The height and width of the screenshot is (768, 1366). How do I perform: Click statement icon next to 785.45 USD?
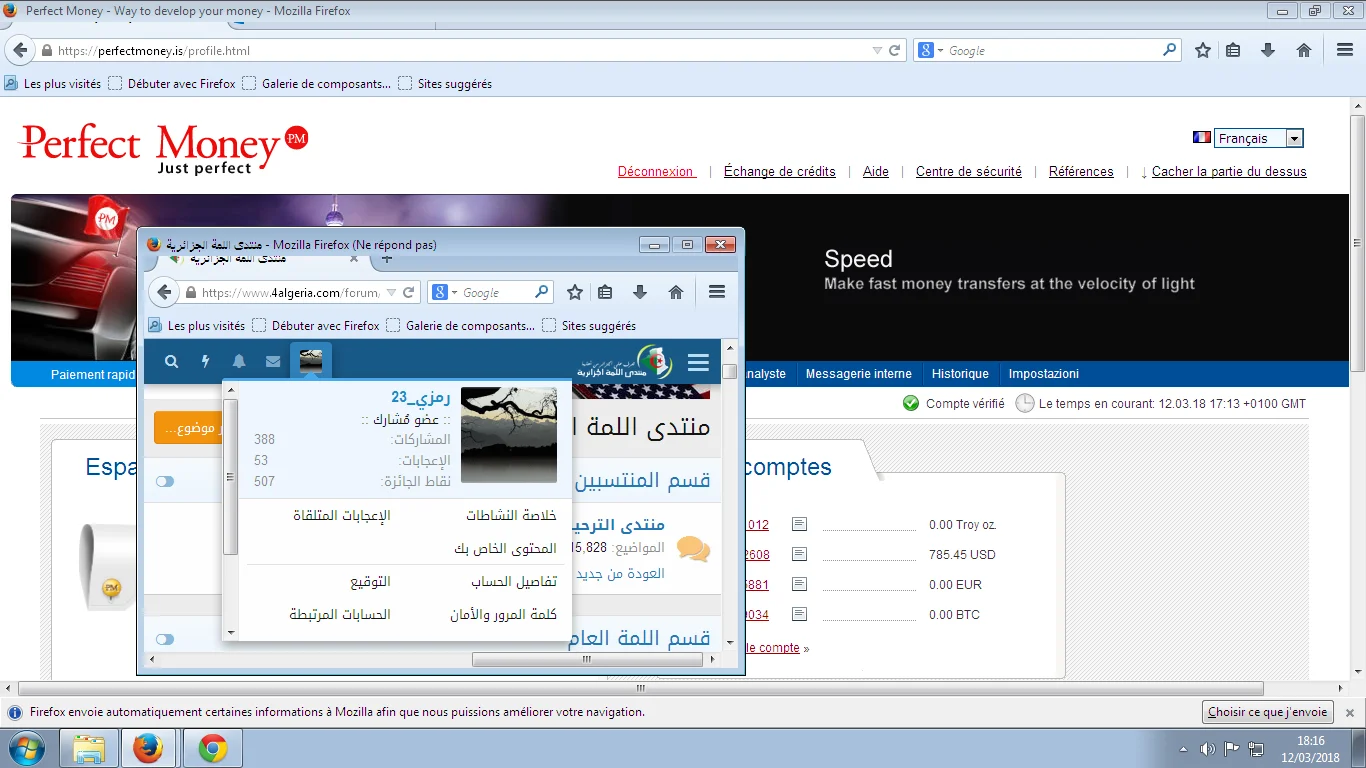[x=799, y=554]
